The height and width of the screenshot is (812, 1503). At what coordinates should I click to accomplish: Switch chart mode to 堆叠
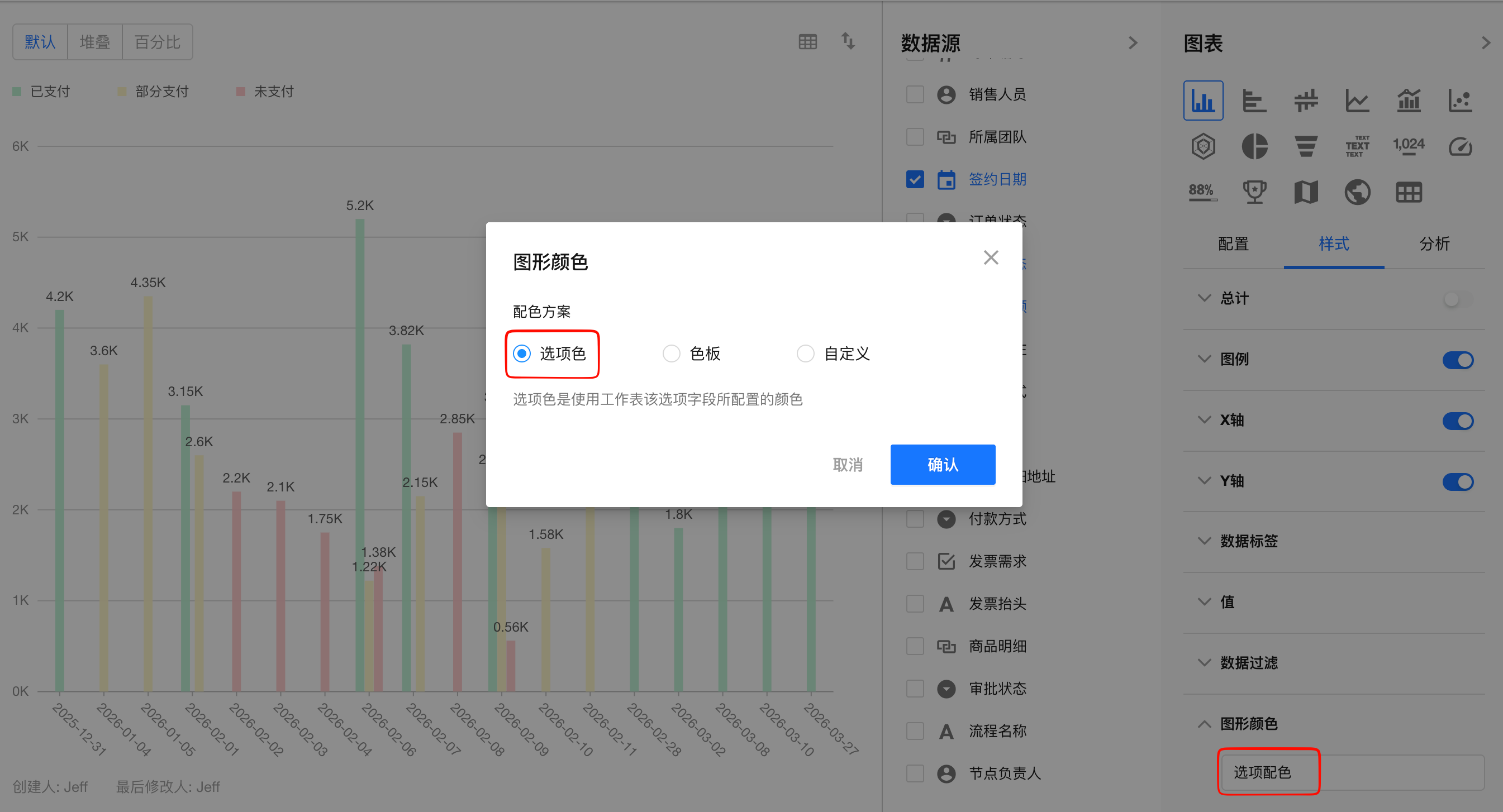pos(94,42)
